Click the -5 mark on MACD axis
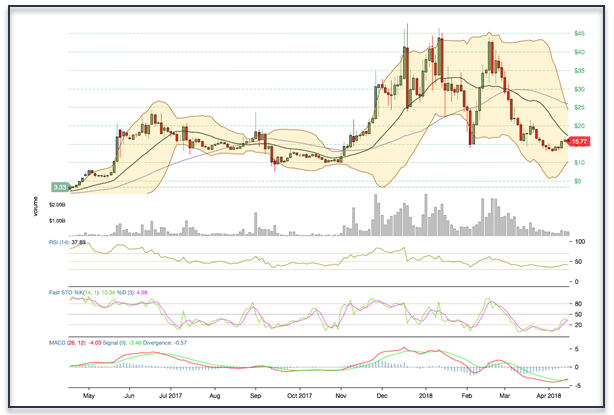Viewport: 614px width, 415px height. pos(576,386)
